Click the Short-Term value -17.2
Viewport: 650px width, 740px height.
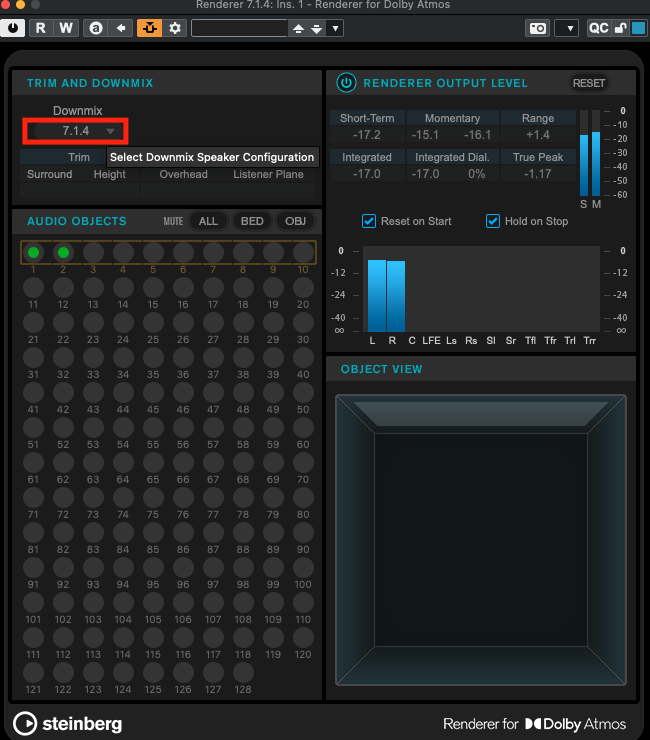pos(367,135)
